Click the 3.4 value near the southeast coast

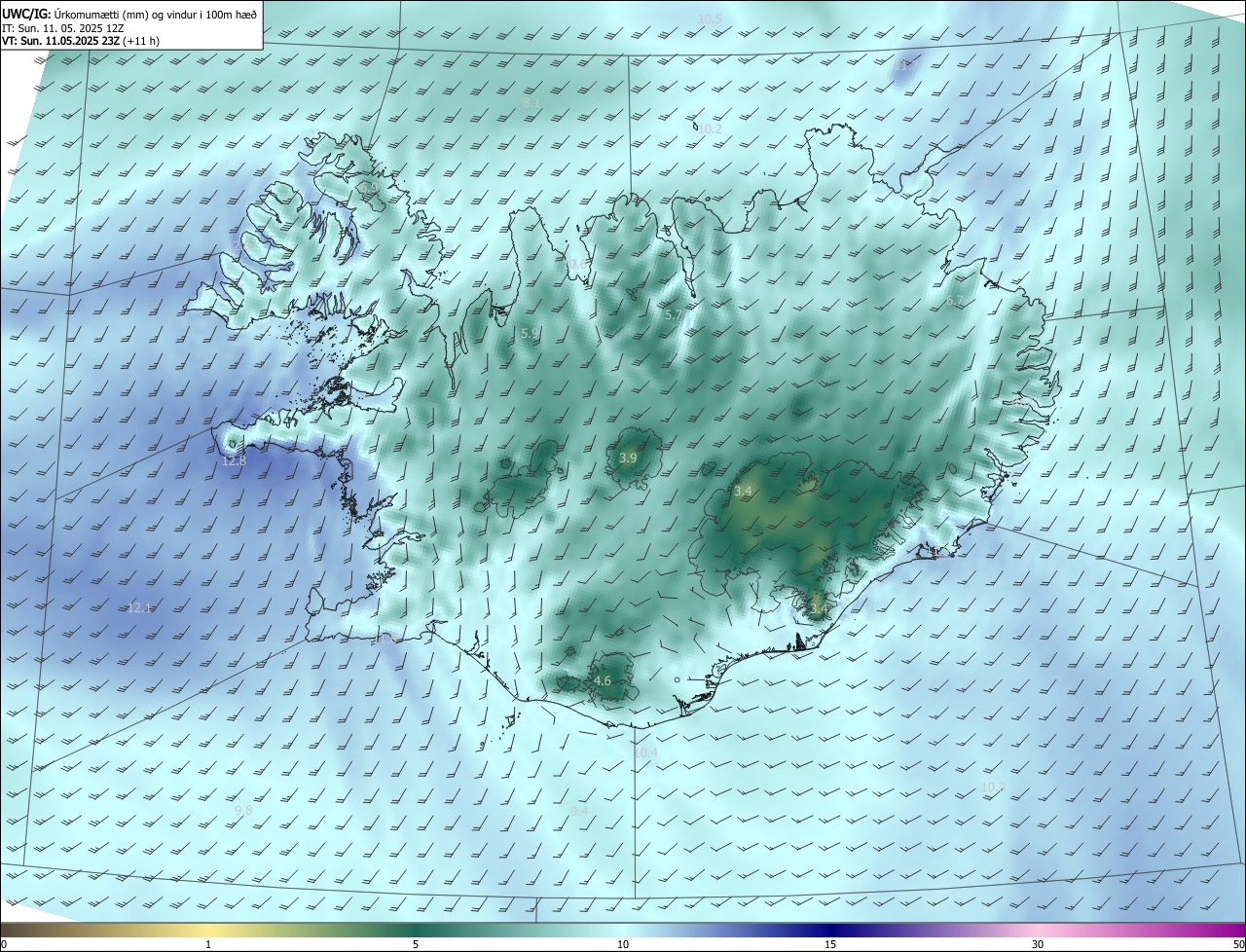click(819, 609)
